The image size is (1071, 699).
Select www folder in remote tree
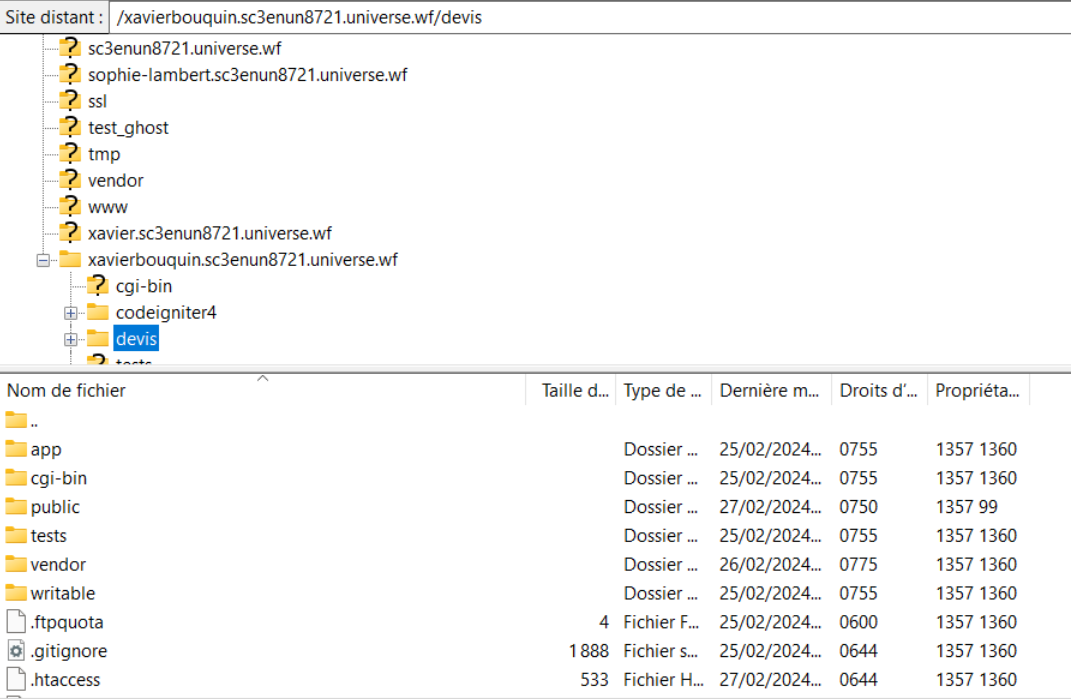[x=107, y=207]
